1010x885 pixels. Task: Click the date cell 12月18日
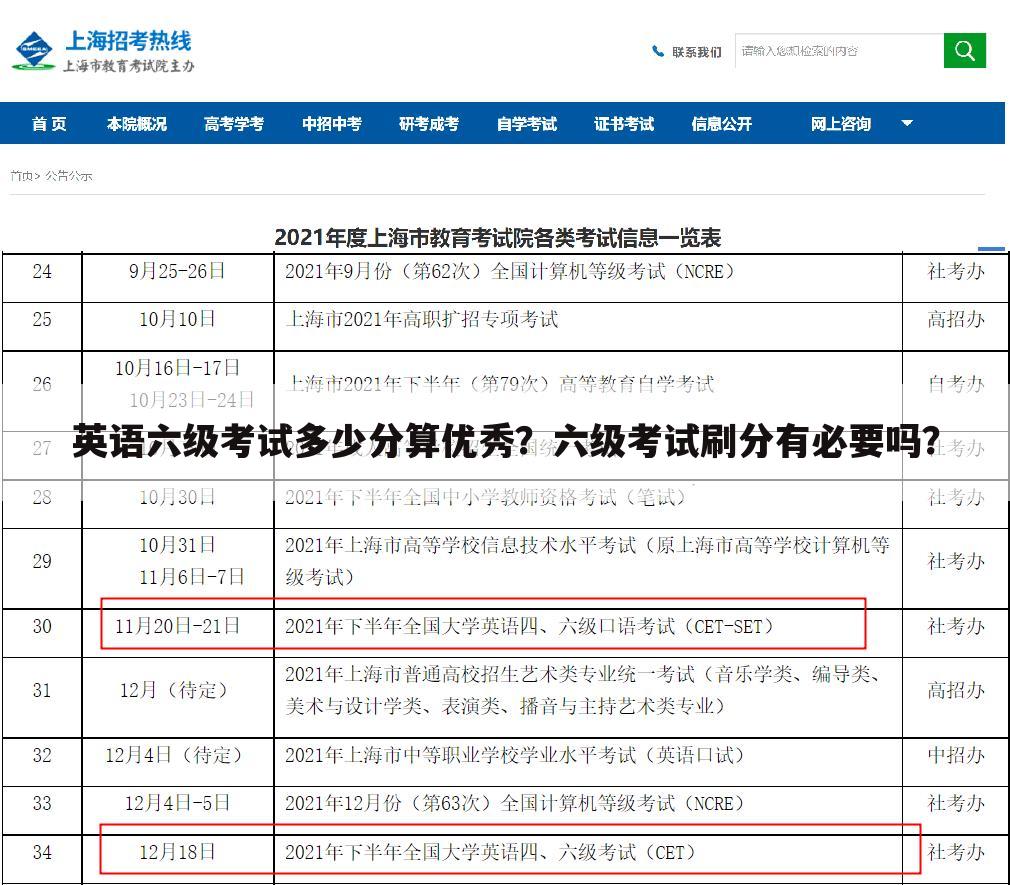[177, 852]
